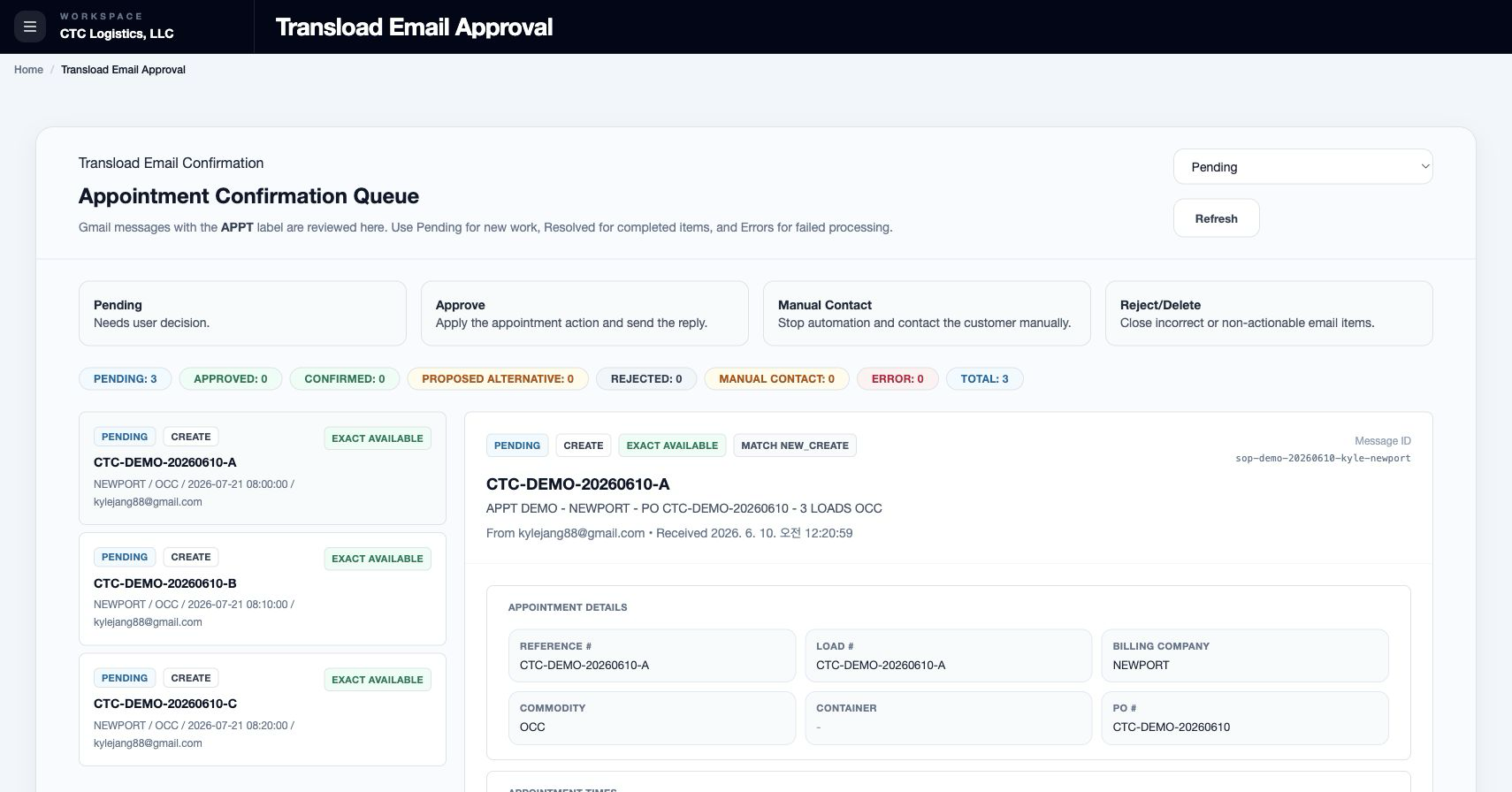The width and height of the screenshot is (1512, 792).
Task: Click the Transload Email Approval breadcrumb
Action: pyautogui.click(x=123, y=70)
